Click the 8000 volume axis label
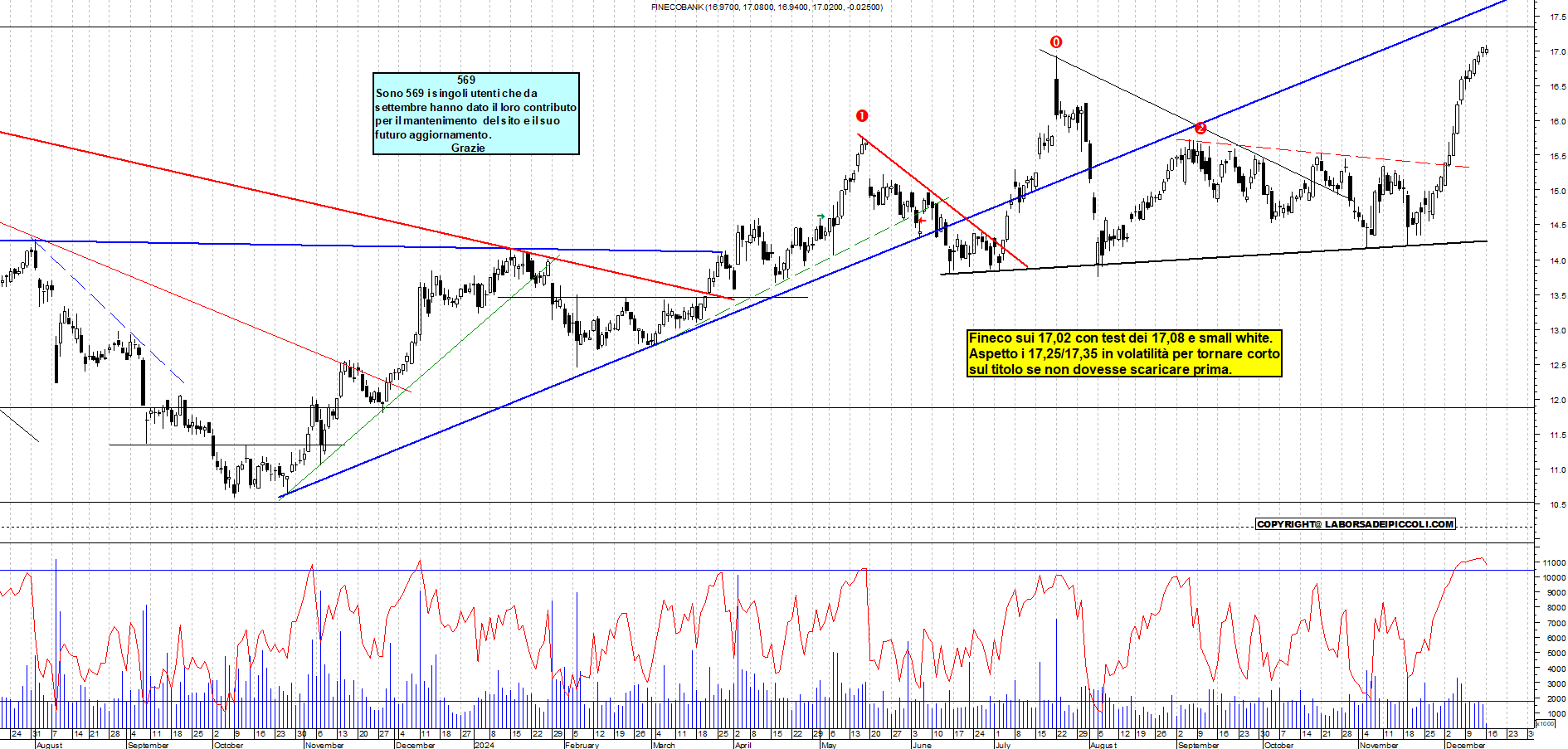 1556,608
